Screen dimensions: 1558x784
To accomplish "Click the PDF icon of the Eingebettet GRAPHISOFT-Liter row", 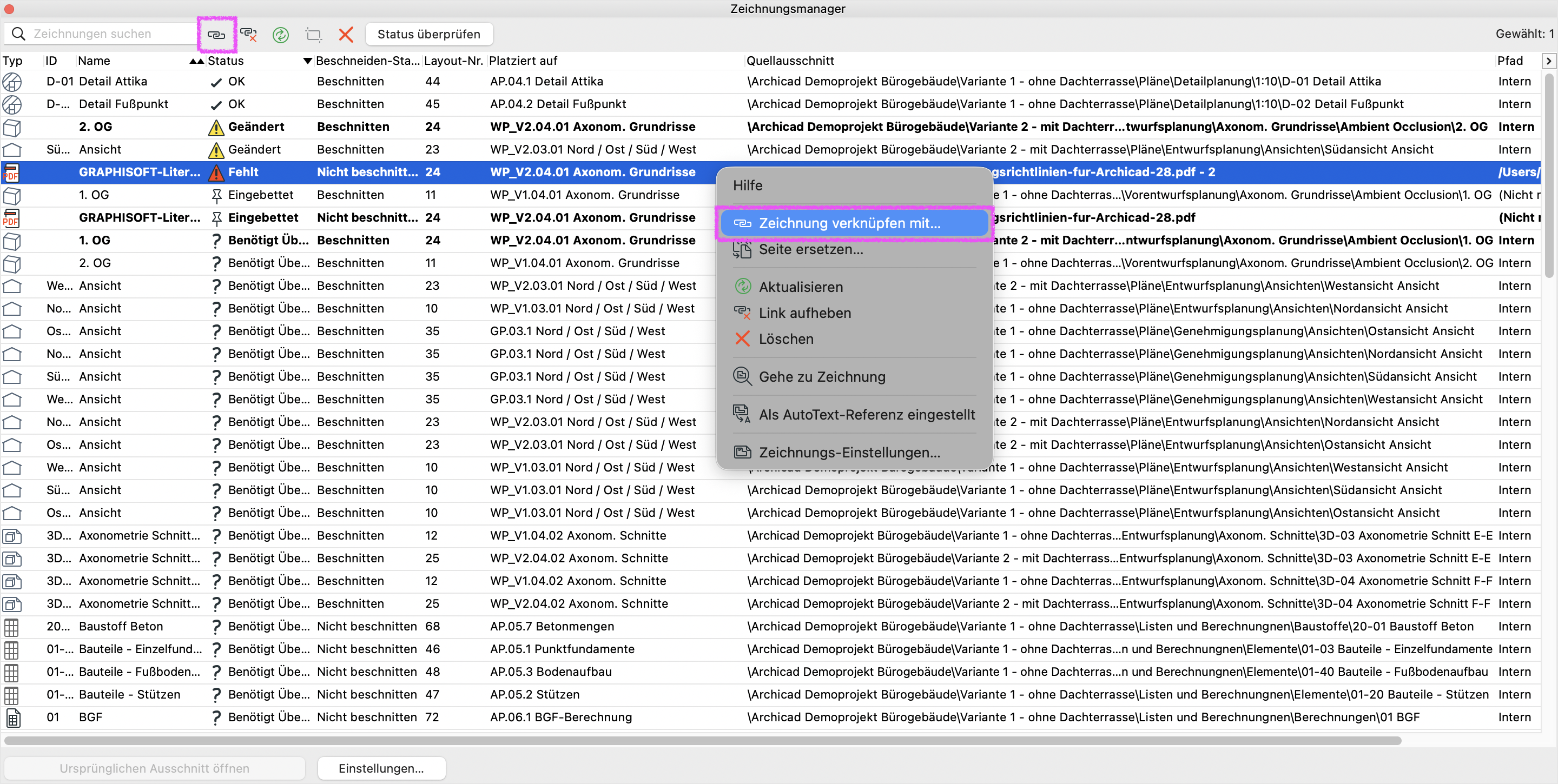I will (11, 217).
